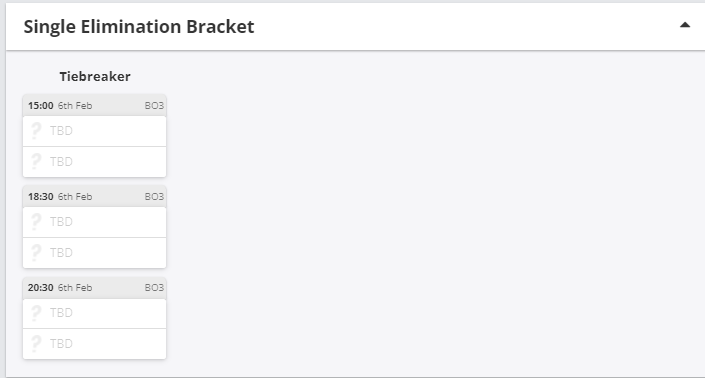Viewport: 705px width, 378px height.
Task: Select second TBD team of 15:00 match
Action: coord(94,162)
